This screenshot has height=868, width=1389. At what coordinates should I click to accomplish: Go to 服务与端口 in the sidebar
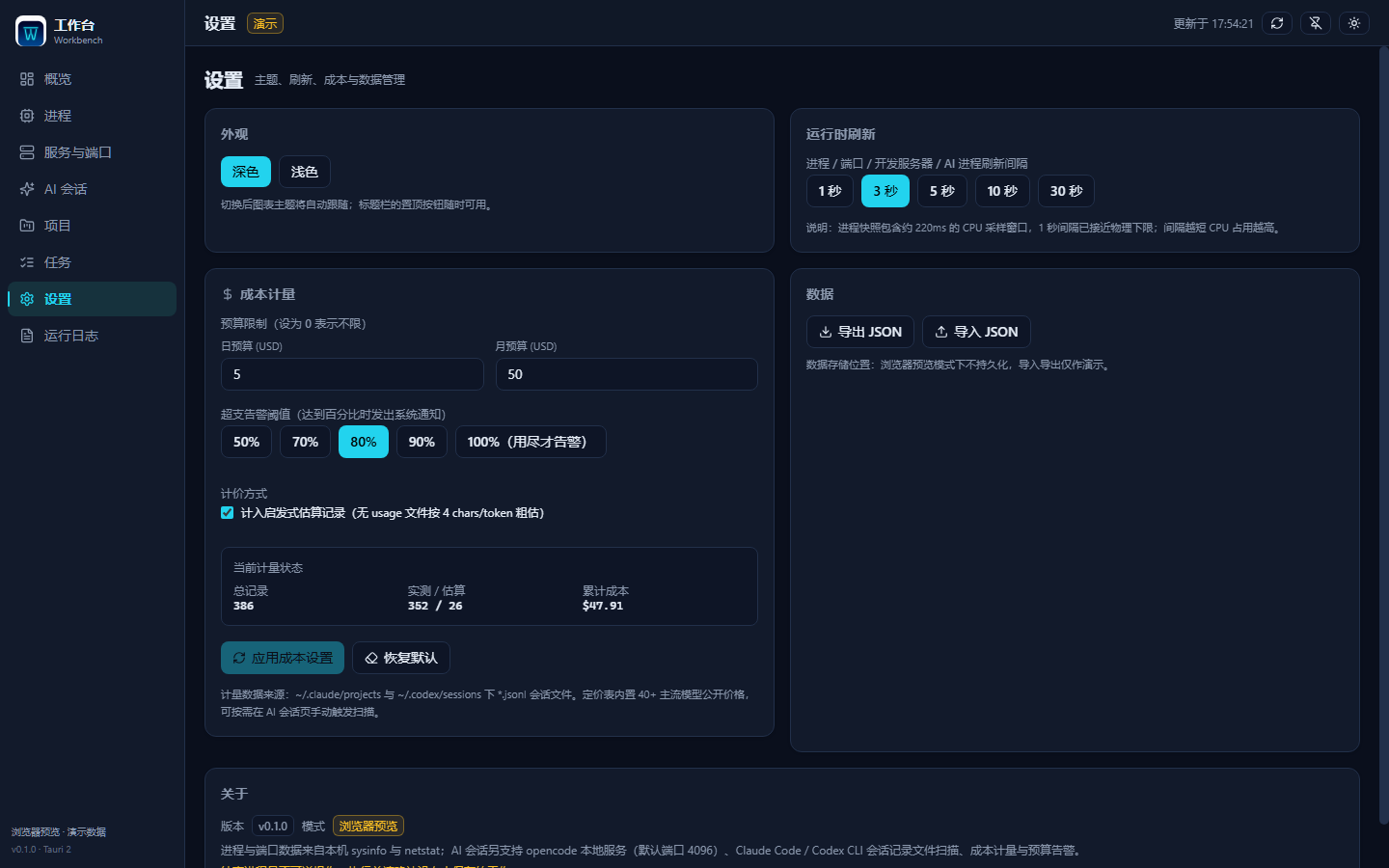[92, 152]
